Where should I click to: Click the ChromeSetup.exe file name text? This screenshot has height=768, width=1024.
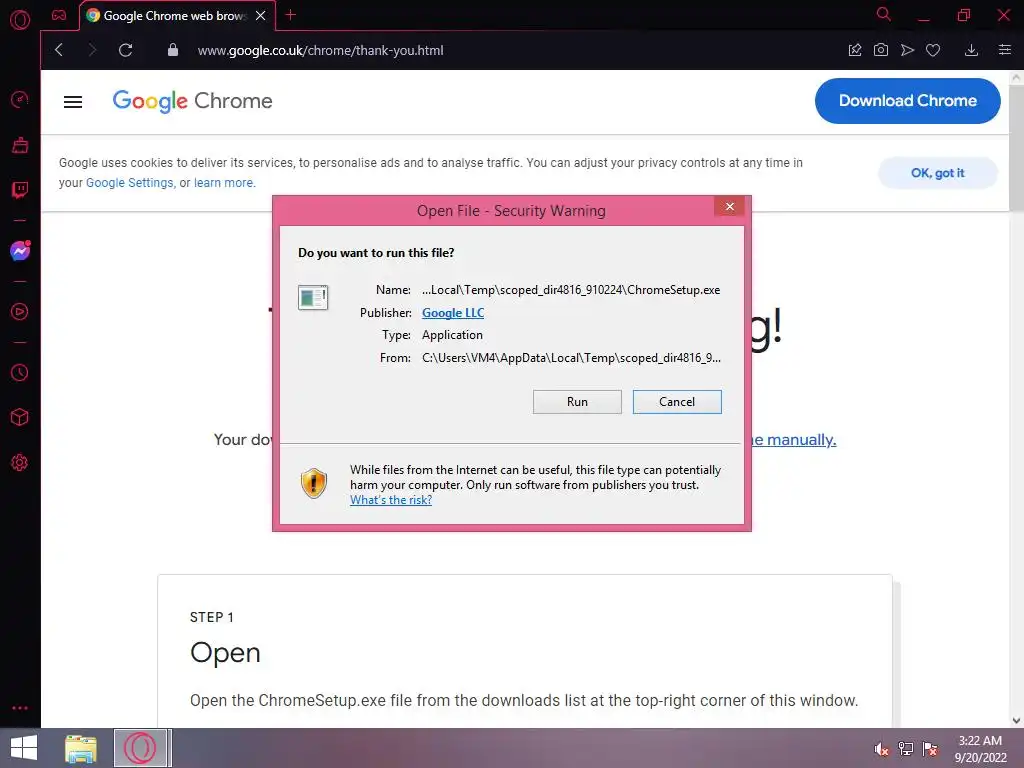[571, 290]
